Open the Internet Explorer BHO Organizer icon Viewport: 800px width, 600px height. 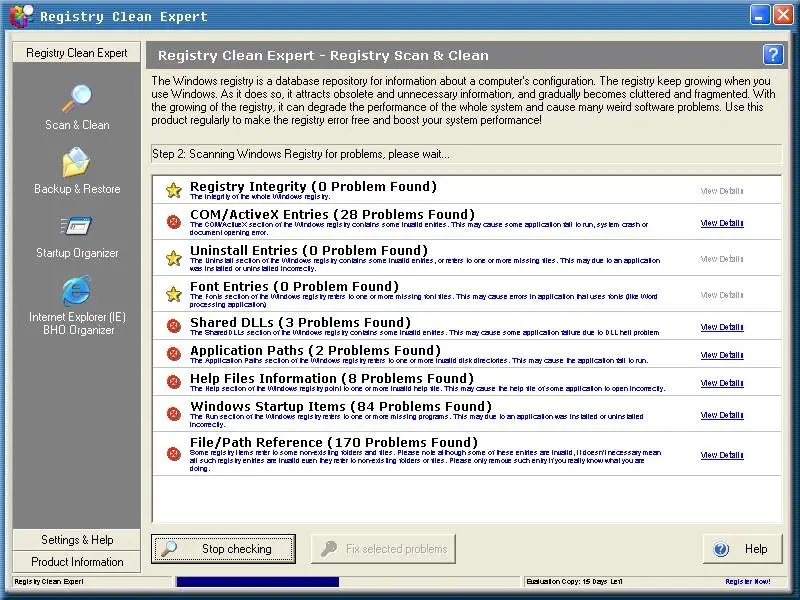(x=77, y=291)
